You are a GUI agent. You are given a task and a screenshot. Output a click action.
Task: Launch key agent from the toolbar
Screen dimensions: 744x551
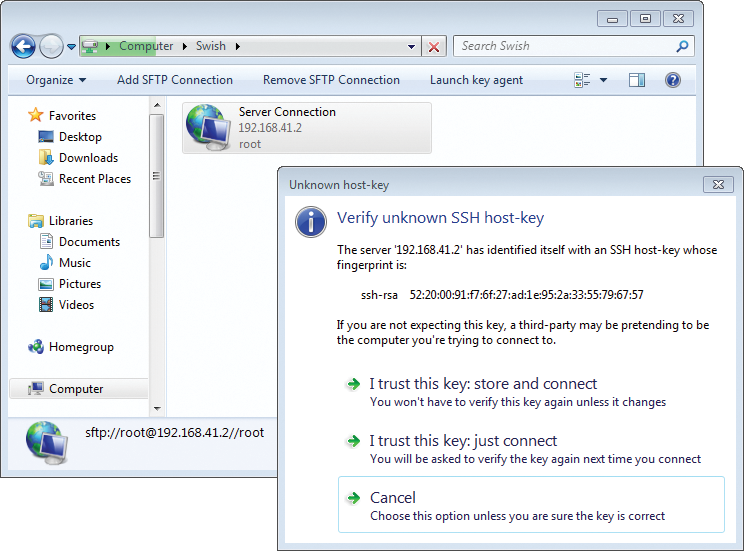coord(476,80)
